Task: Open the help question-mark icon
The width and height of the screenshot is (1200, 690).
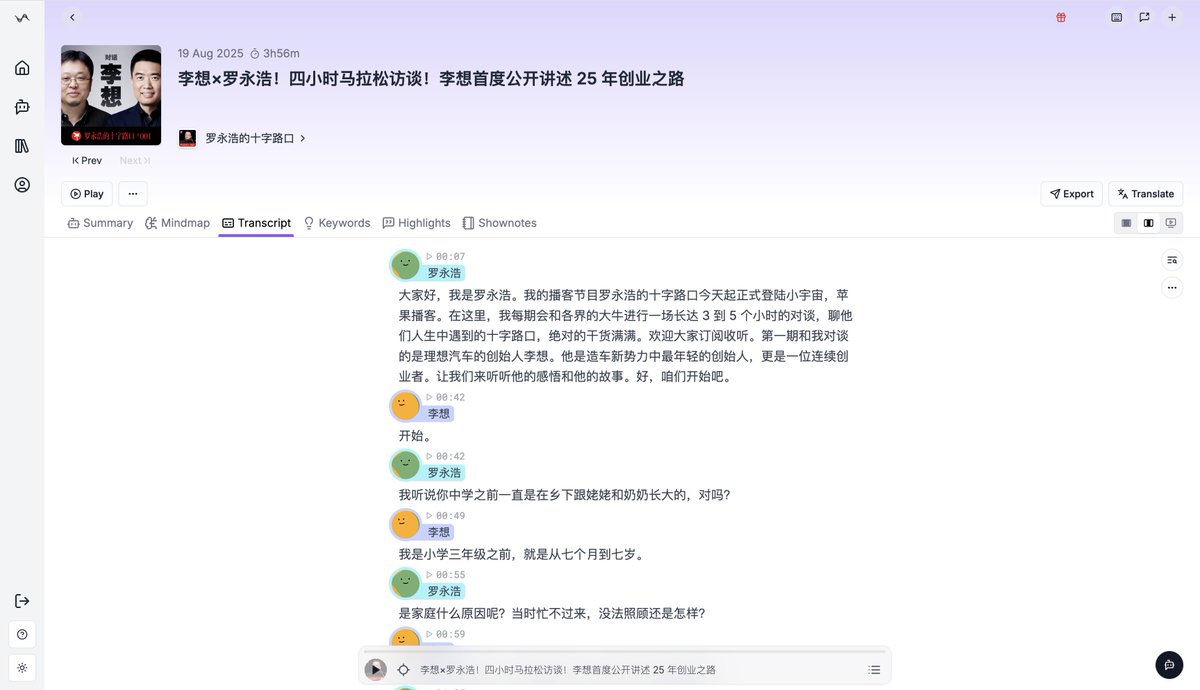Action: point(22,634)
